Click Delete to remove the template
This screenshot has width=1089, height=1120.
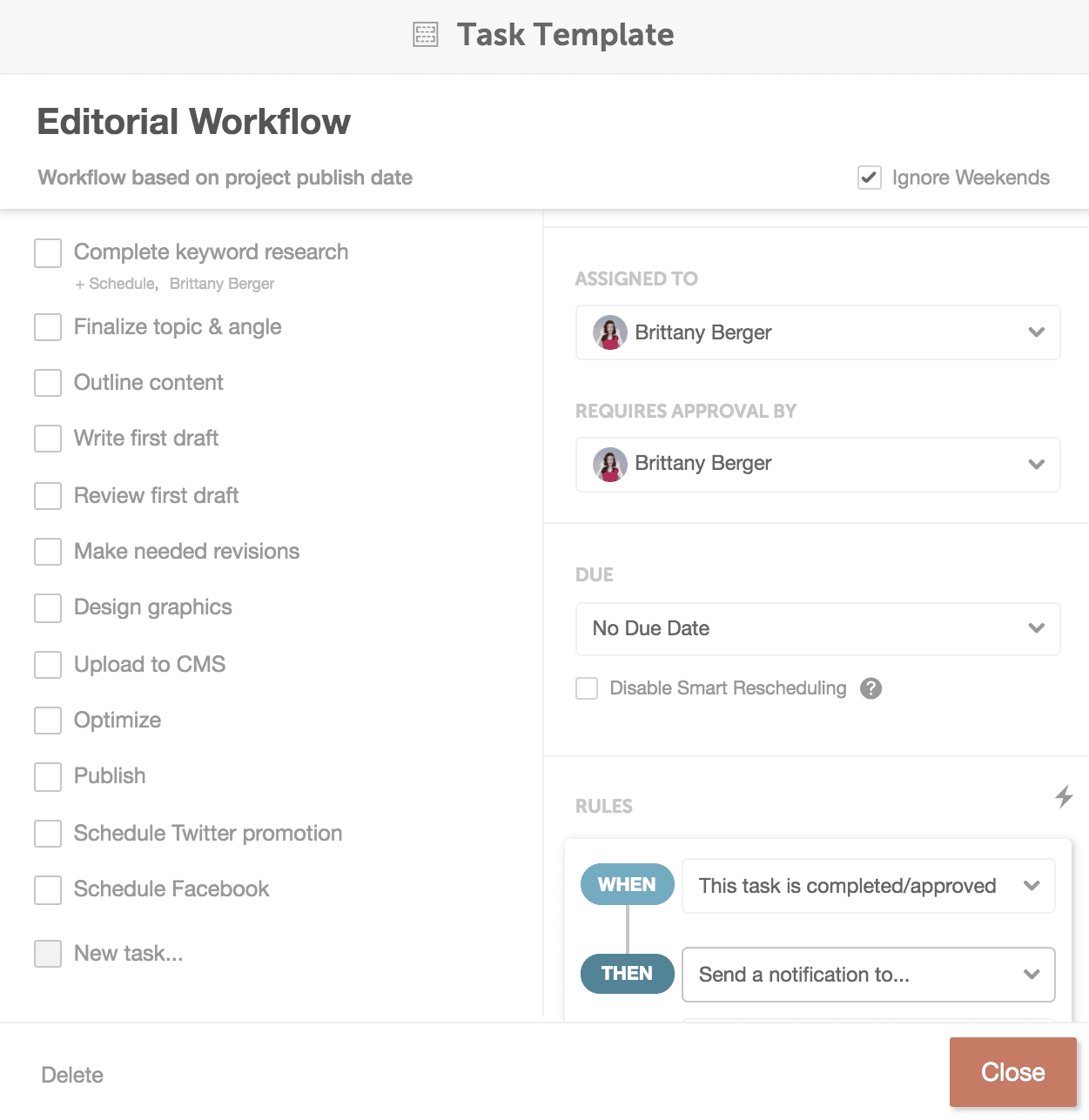click(x=72, y=1075)
